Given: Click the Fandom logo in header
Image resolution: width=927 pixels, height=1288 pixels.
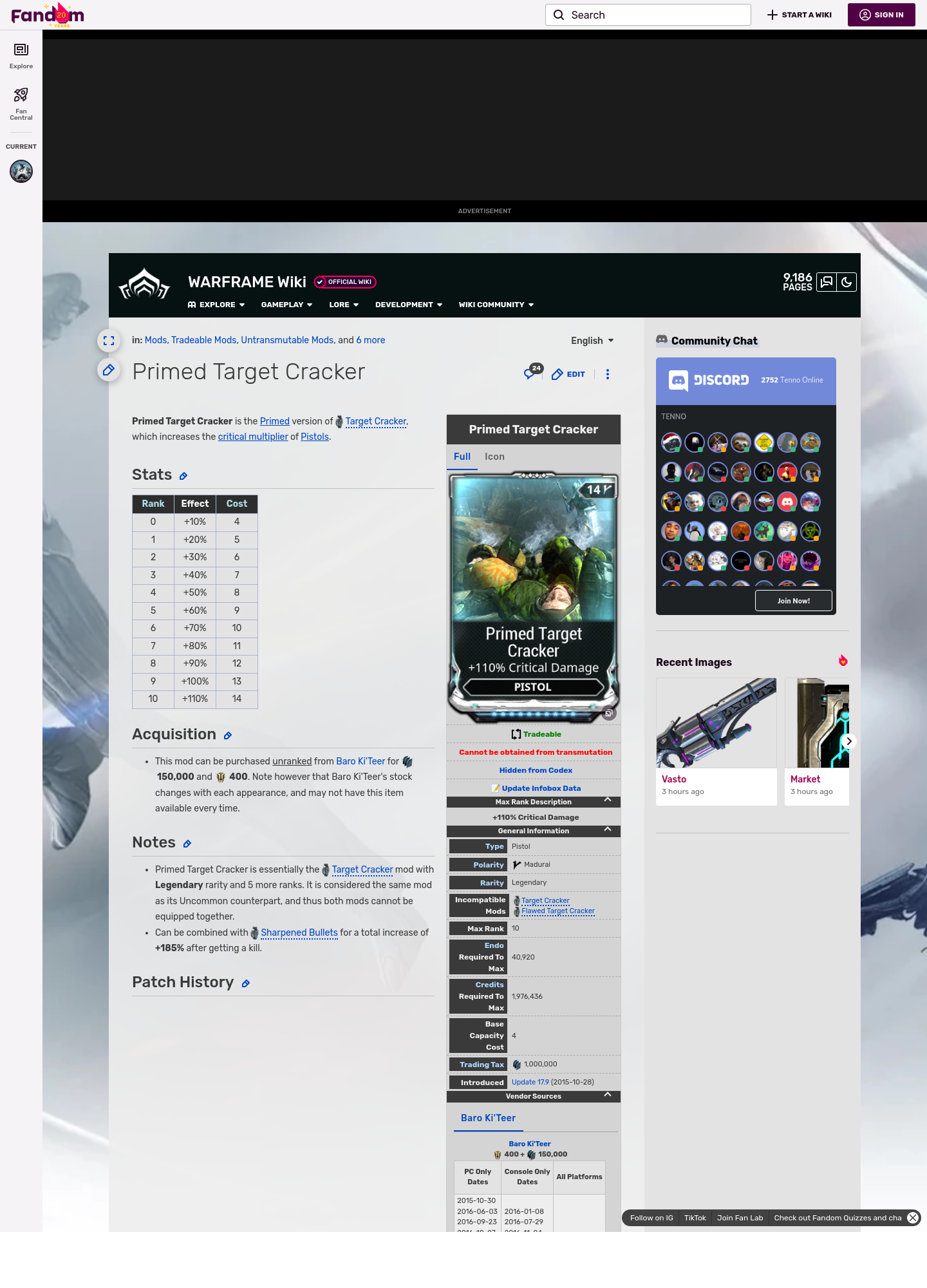Looking at the screenshot, I should (48, 15).
